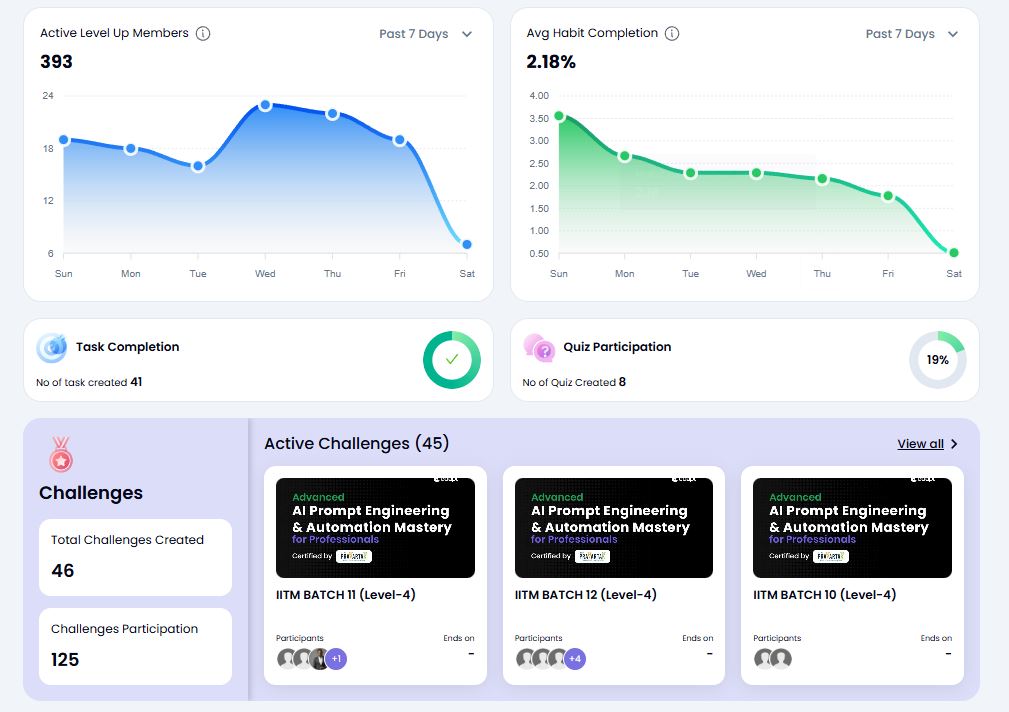Screen dimensions: 1009x712
Task: Click info icon beside Avg Habit Completion
Action: (x=672, y=33)
